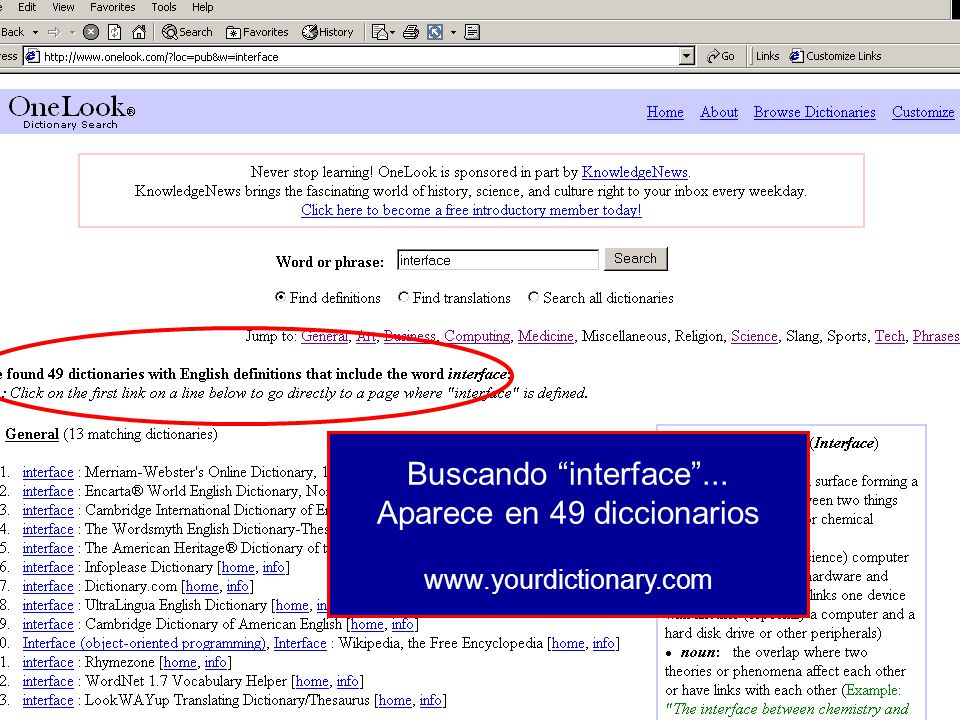Screen dimensions: 960x720
Task: Open the Favorites menu in the menu bar
Action: [x=113, y=7]
